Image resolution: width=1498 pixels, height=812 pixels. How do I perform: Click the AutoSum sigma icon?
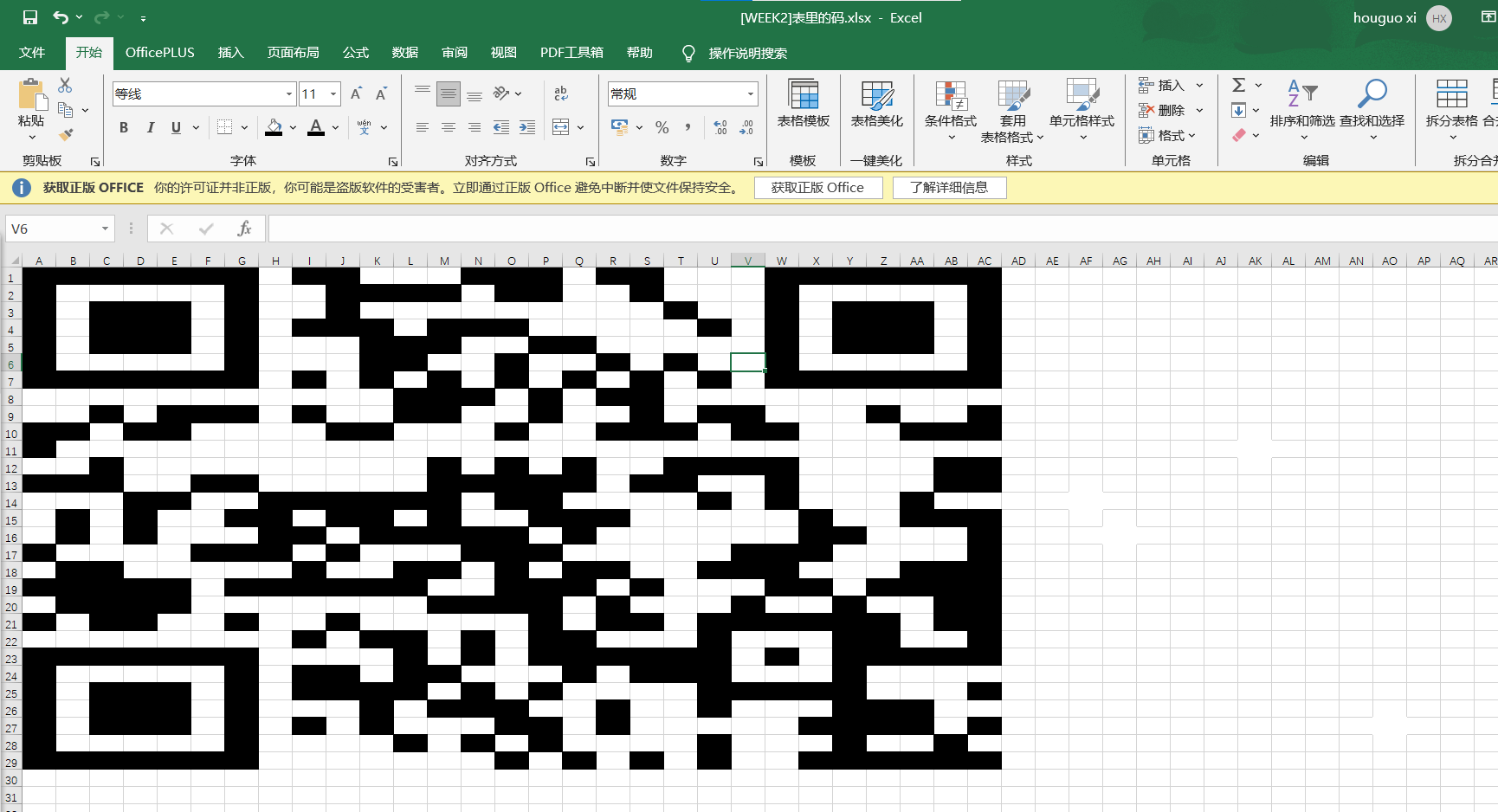tap(1239, 85)
